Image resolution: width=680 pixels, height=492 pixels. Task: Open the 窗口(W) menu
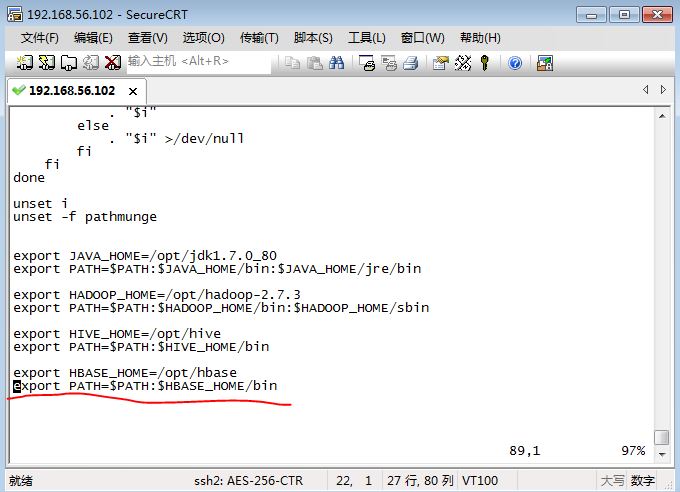tap(422, 38)
